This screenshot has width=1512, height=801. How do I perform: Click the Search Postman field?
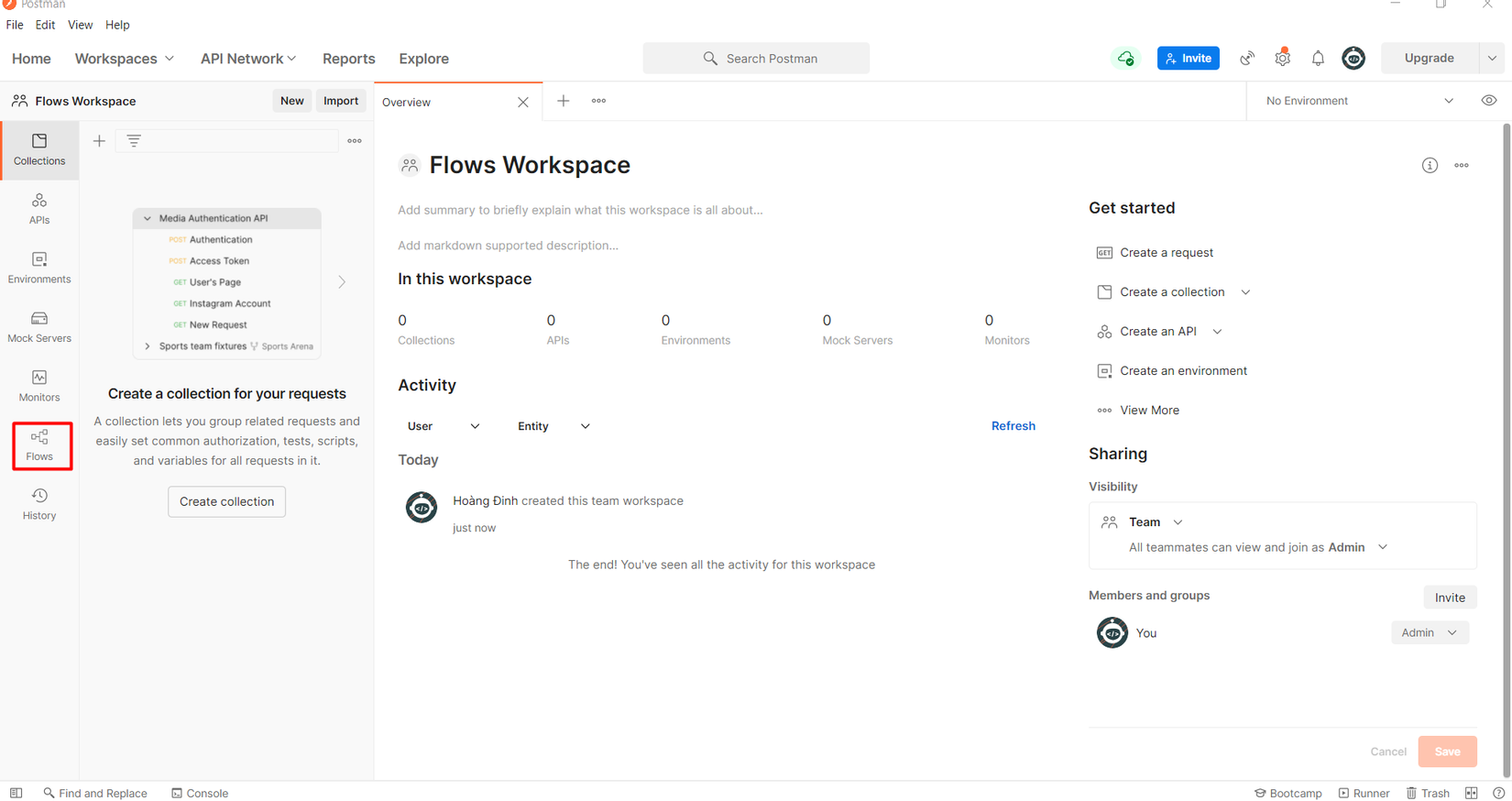[756, 58]
